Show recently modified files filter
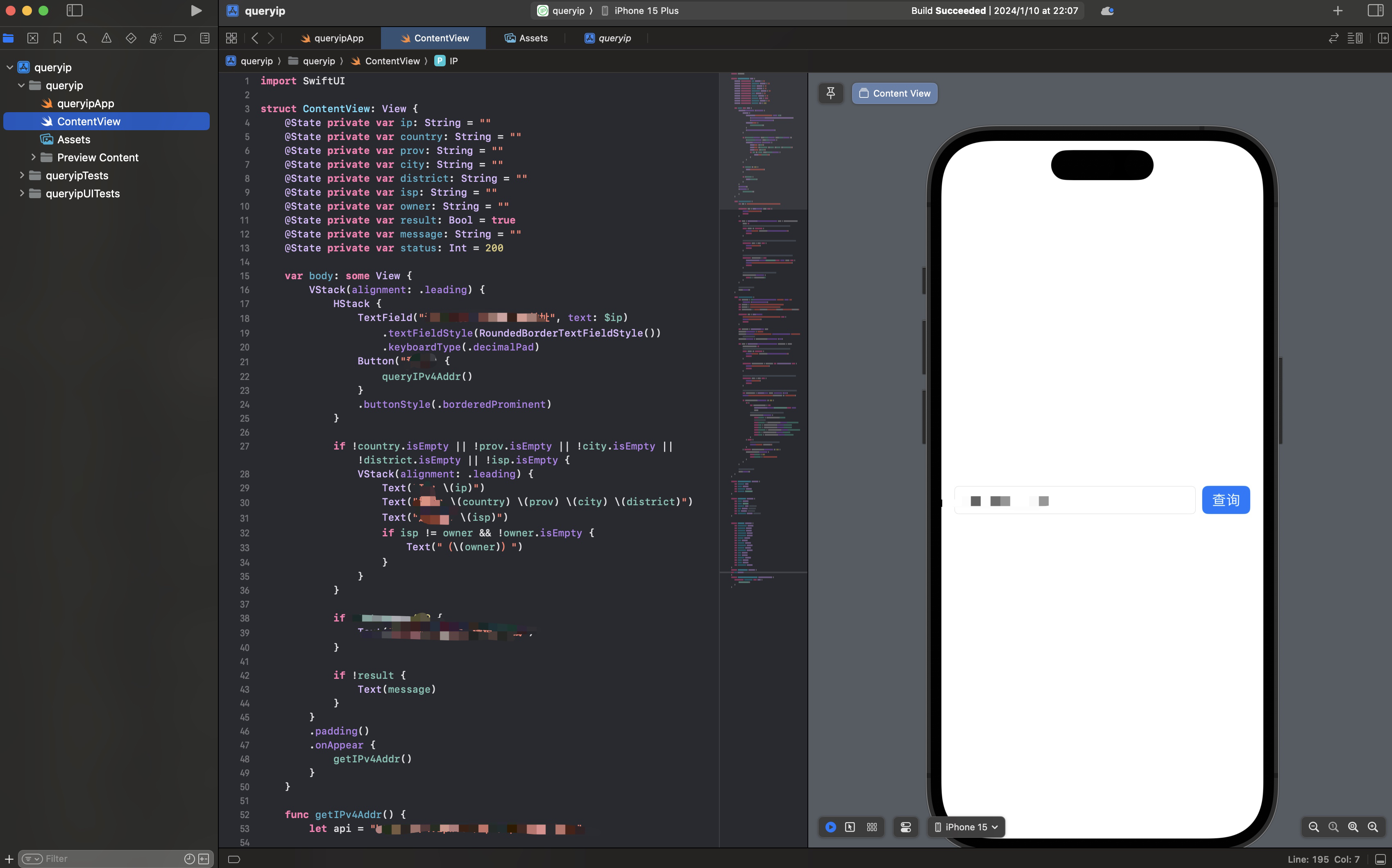 tap(189, 858)
